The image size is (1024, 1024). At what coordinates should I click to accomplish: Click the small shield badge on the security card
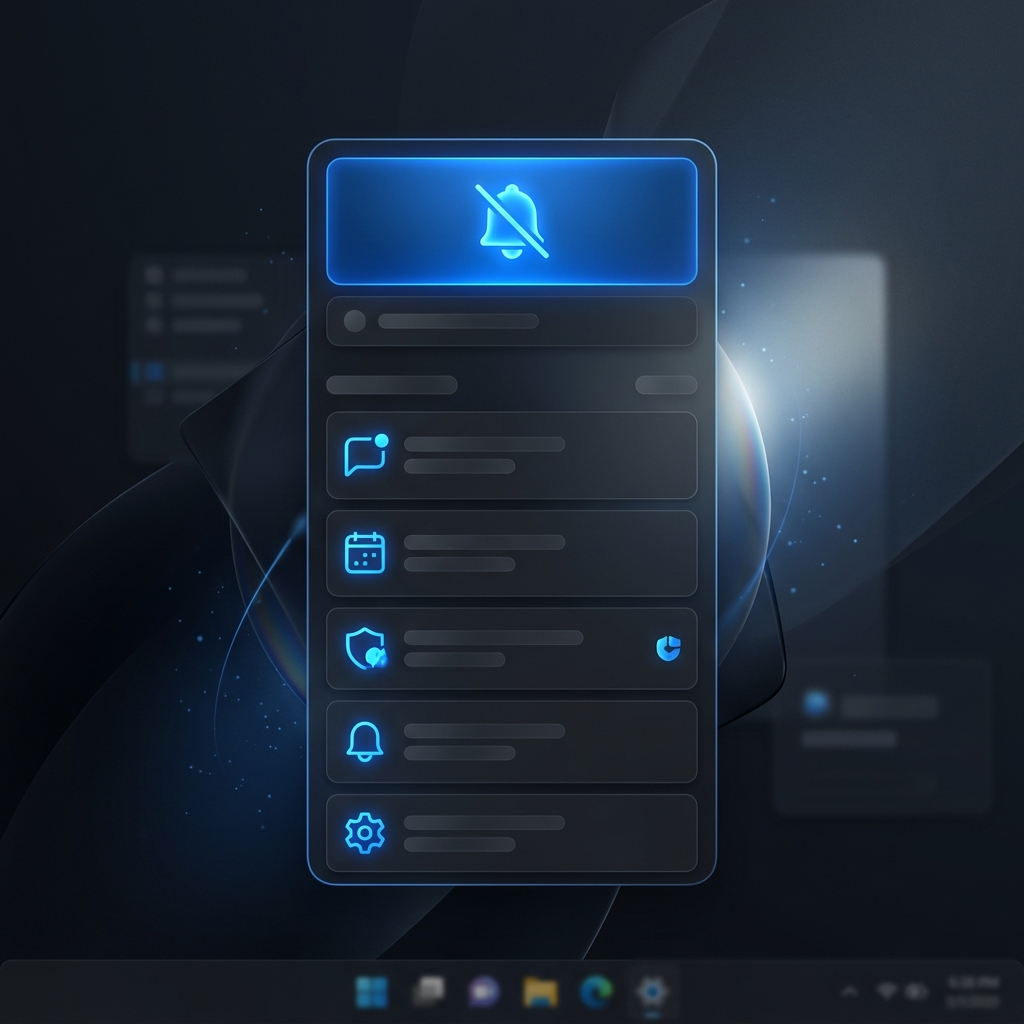click(668, 648)
